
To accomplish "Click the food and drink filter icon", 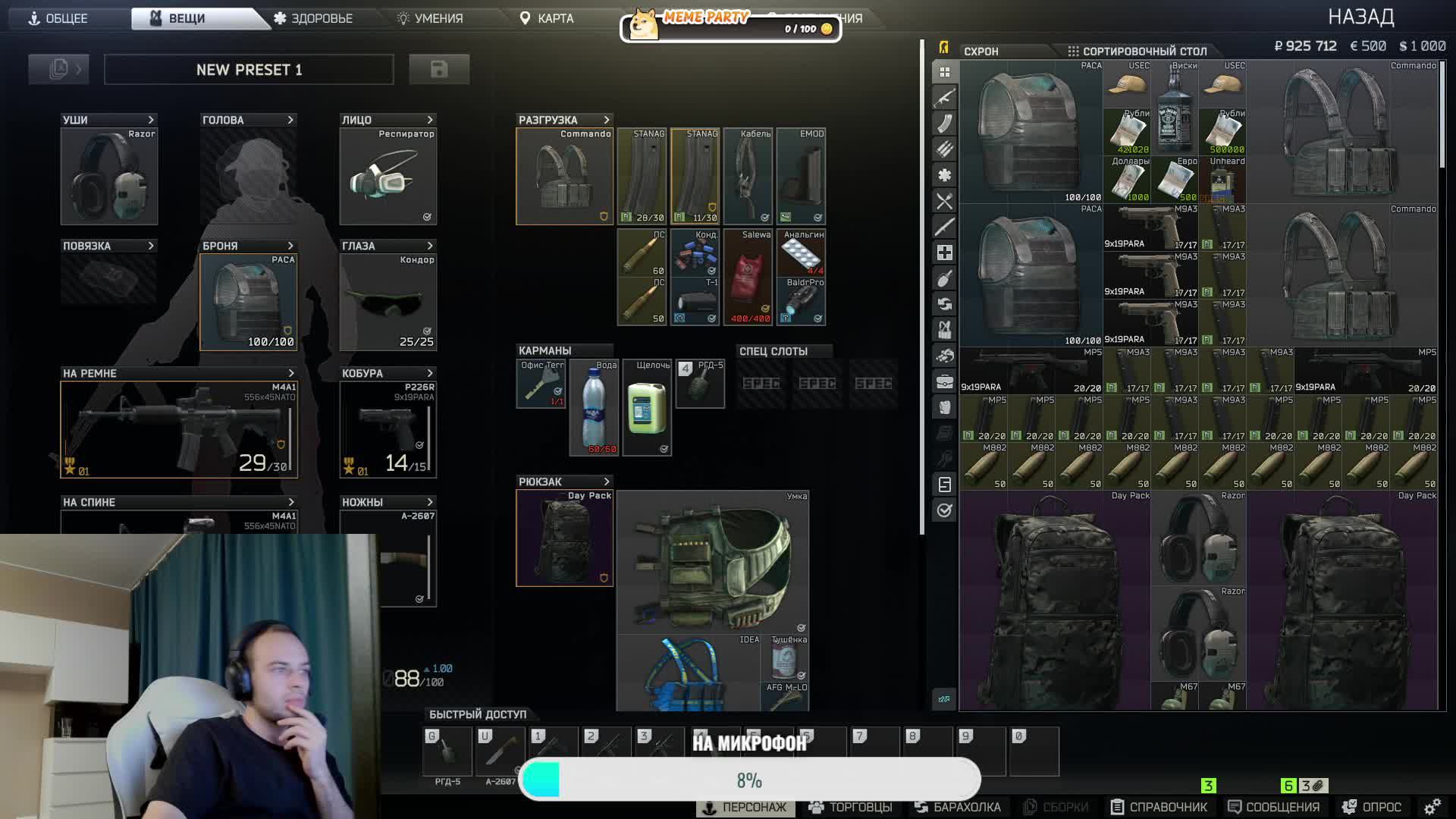I will click(944, 201).
